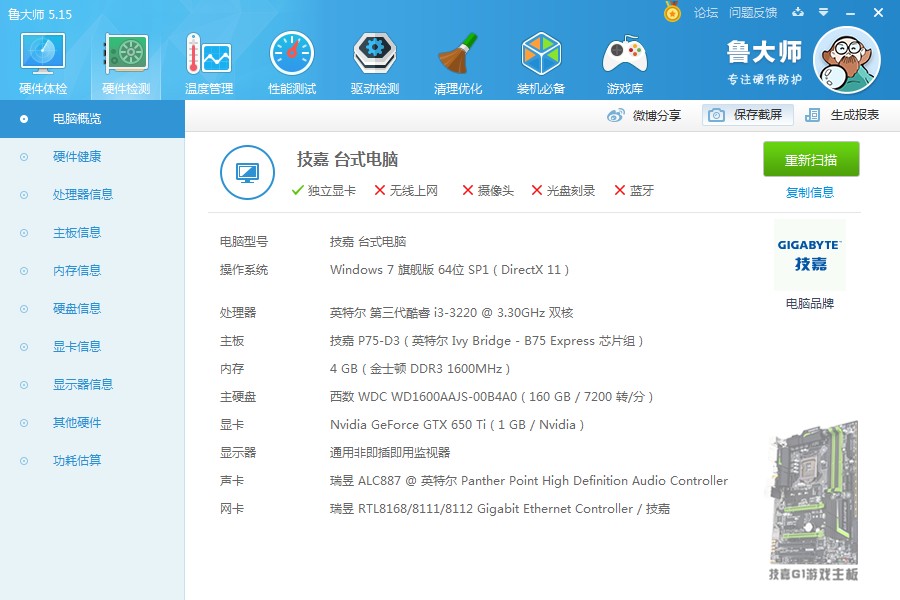Click the 保存截屏 save screenshot button
Viewport: 900px width, 600px height.
(x=747, y=115)
